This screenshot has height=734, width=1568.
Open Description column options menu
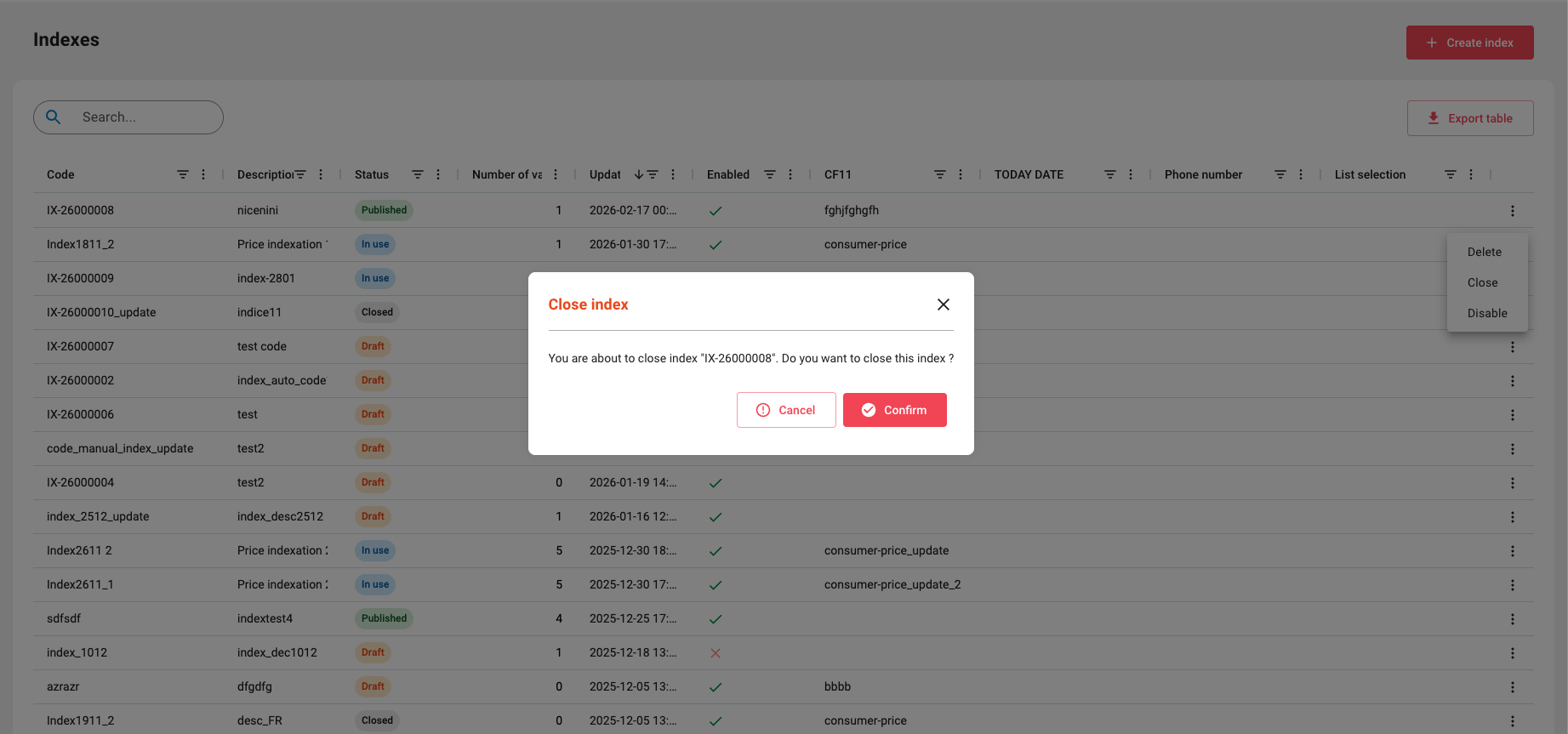pyautogui.click(x=321, y=174)
